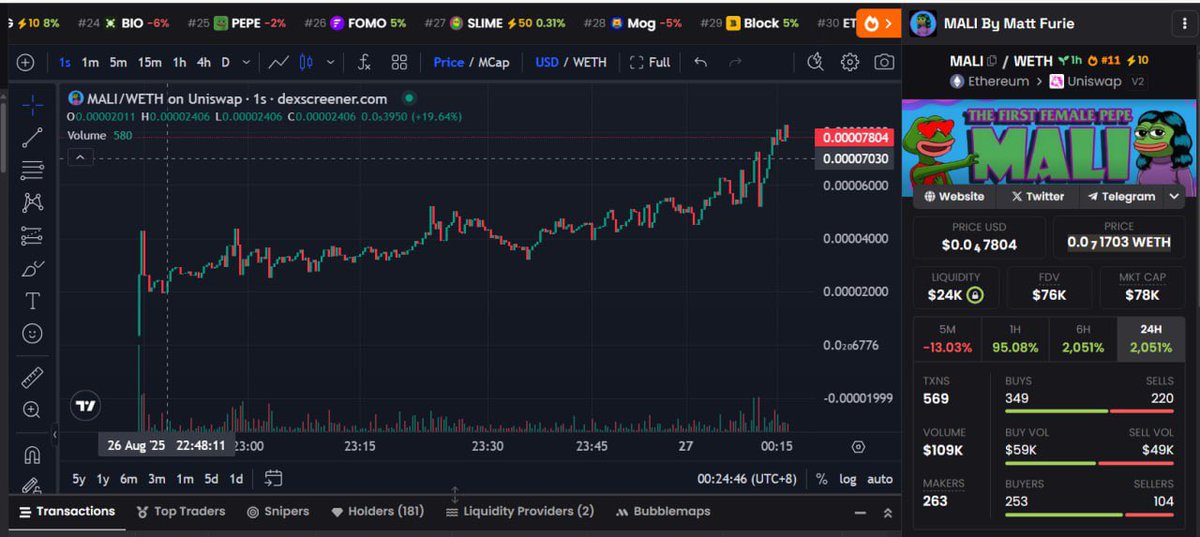
Task: Expand the timeframe interval dropdown arrow
Action: pos(244,62)
